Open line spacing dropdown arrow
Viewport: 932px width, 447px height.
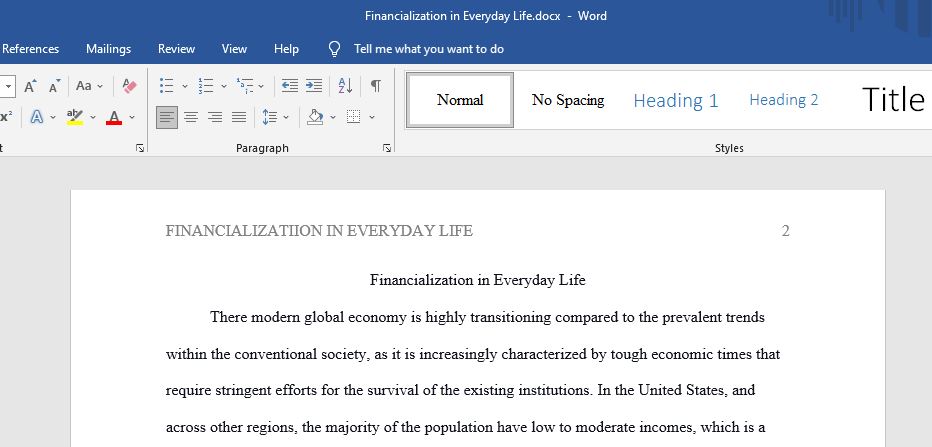[x=286, y=118]
